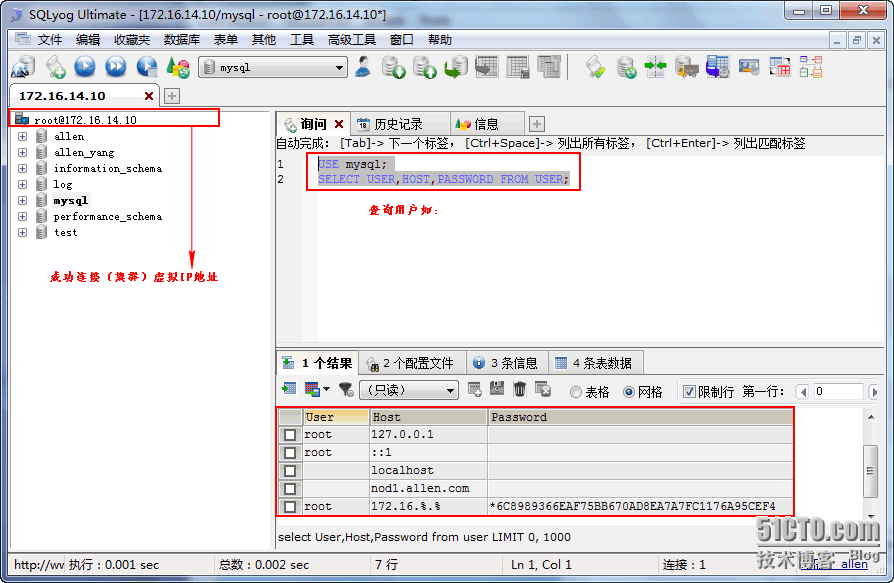This screenshot has height=583, width=894.
Task: Expand the log database node
Action: (22, 184)
